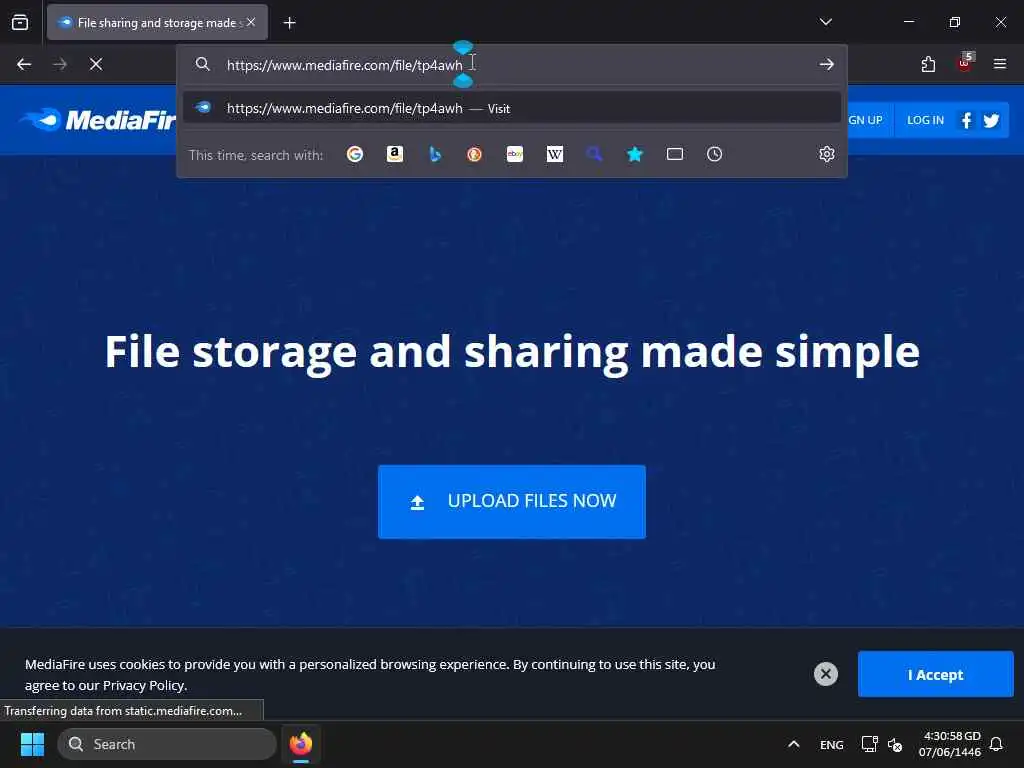The width and height of the screenshot is (1024, 768).
Task: Click the taskbar Search box
Action: tap(167, 744)
